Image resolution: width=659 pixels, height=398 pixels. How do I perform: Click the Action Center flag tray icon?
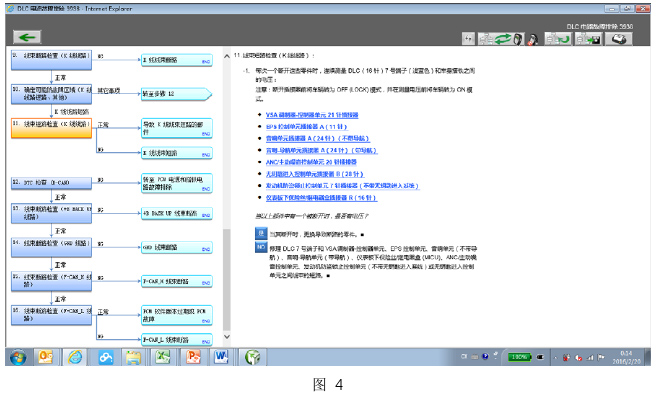pos(601,358)
